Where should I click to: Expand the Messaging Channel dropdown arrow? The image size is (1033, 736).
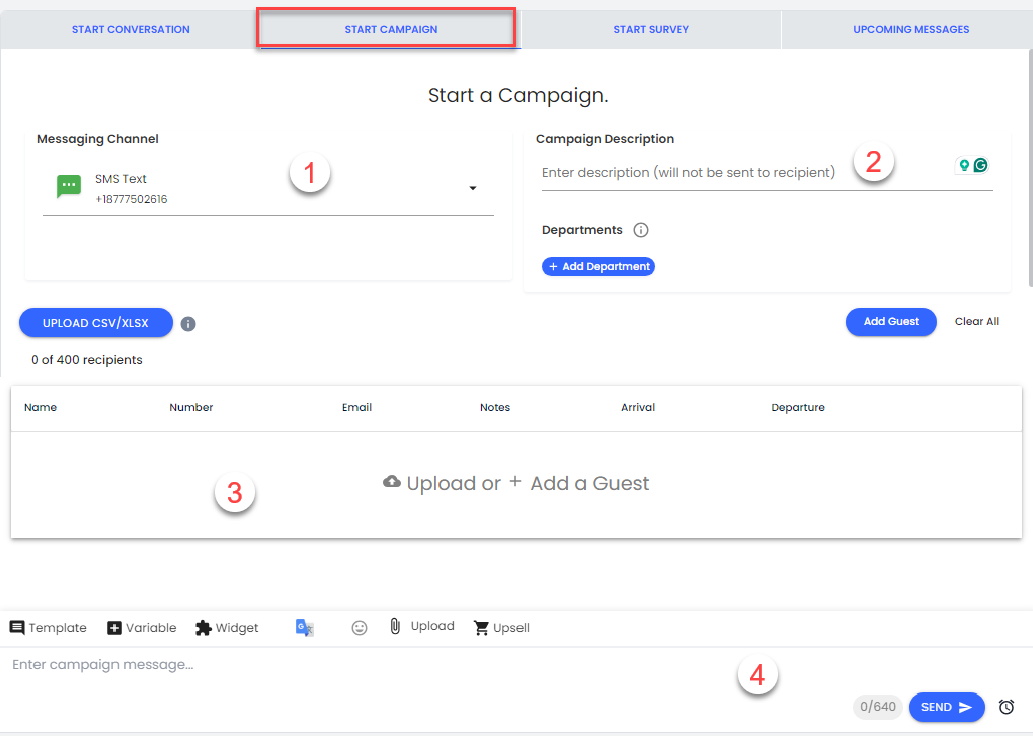coord(473,188)
